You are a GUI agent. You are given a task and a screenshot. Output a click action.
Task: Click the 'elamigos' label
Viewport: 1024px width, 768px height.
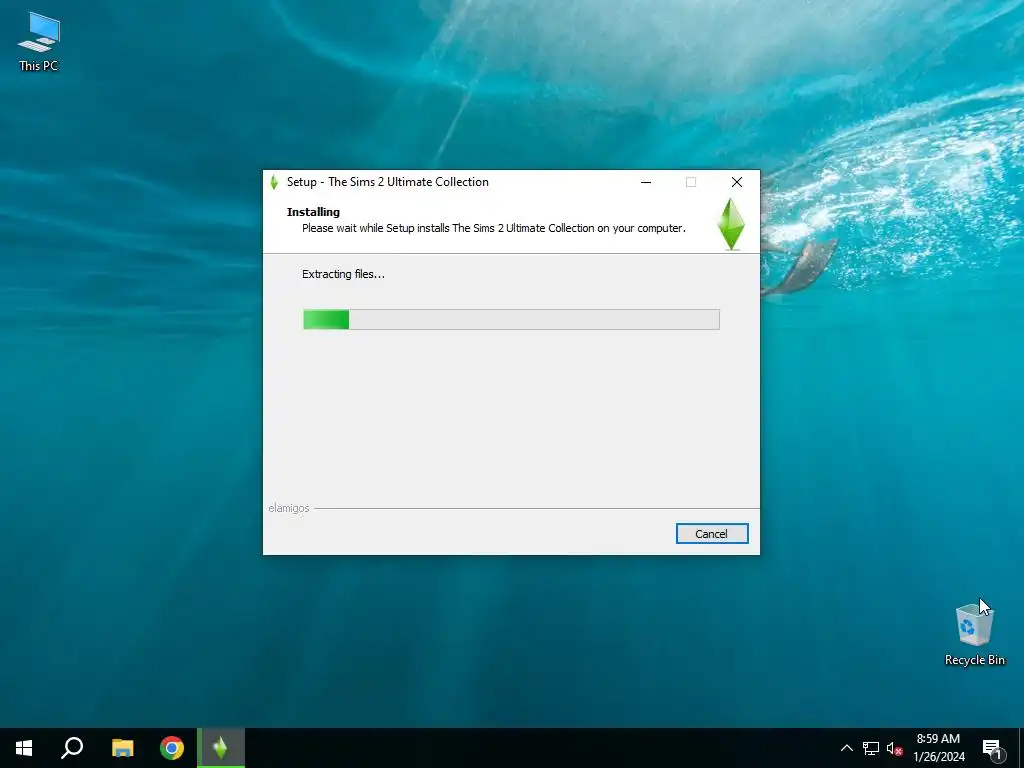[289, 508]
